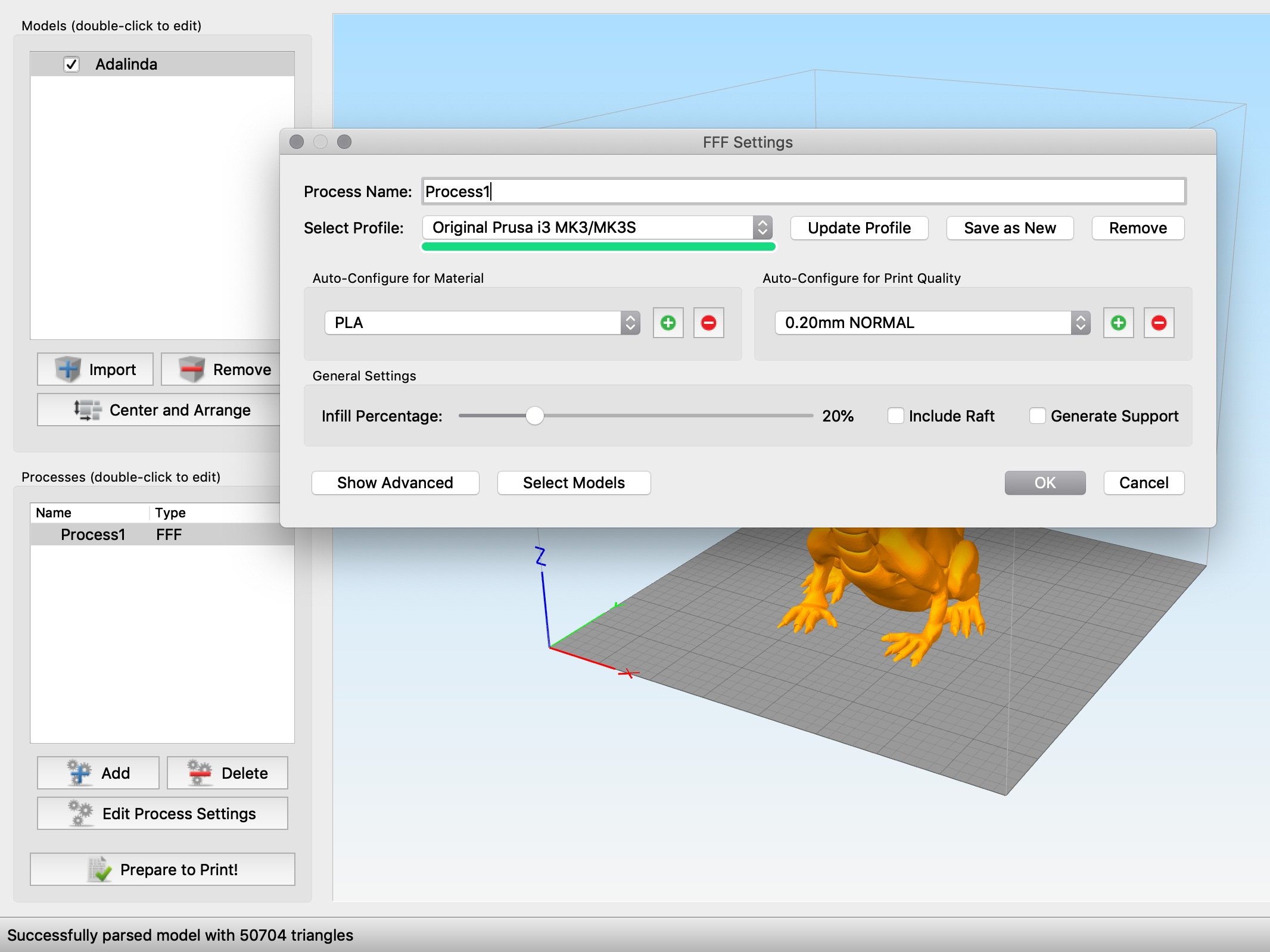Expand the Auto-Configure for Print Quality dropdown
This screenshot has height=952, width=1270.
[x=1080, y=321]
